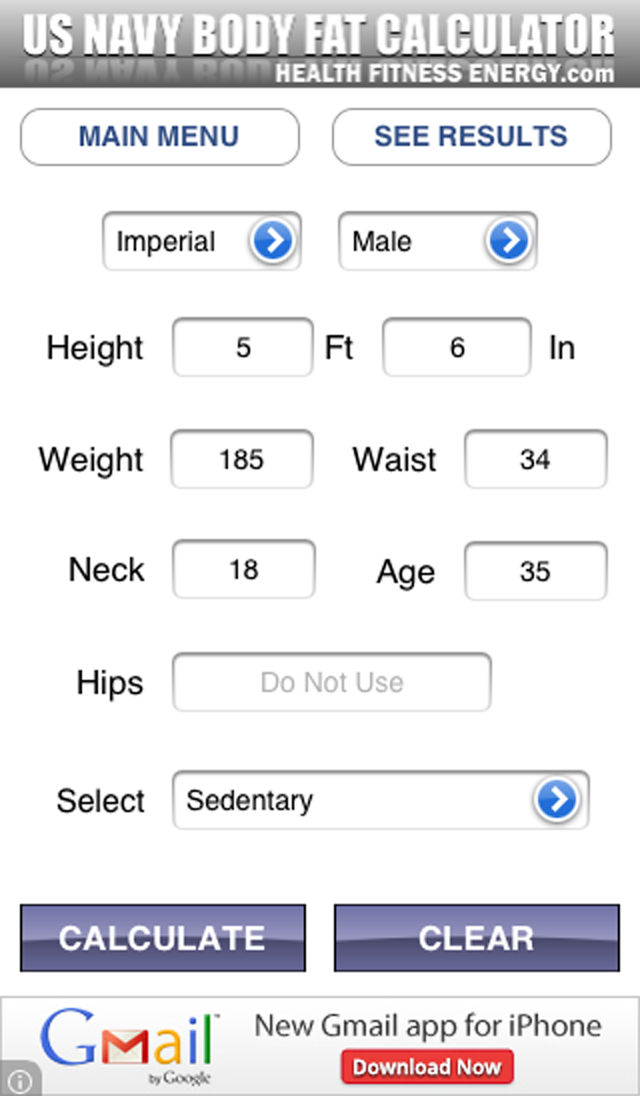Open the MAIN MENU
The width and height of the screenshot is (640, 1096).
[x=158, y=137]
